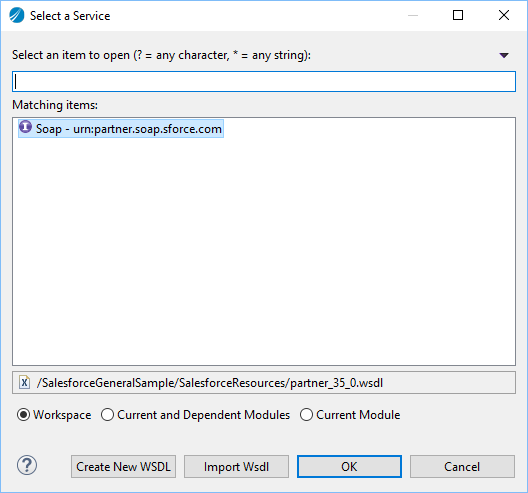Click the WSDL file icon in path bar
528x493 pixels.
click(x=24, y=383)
